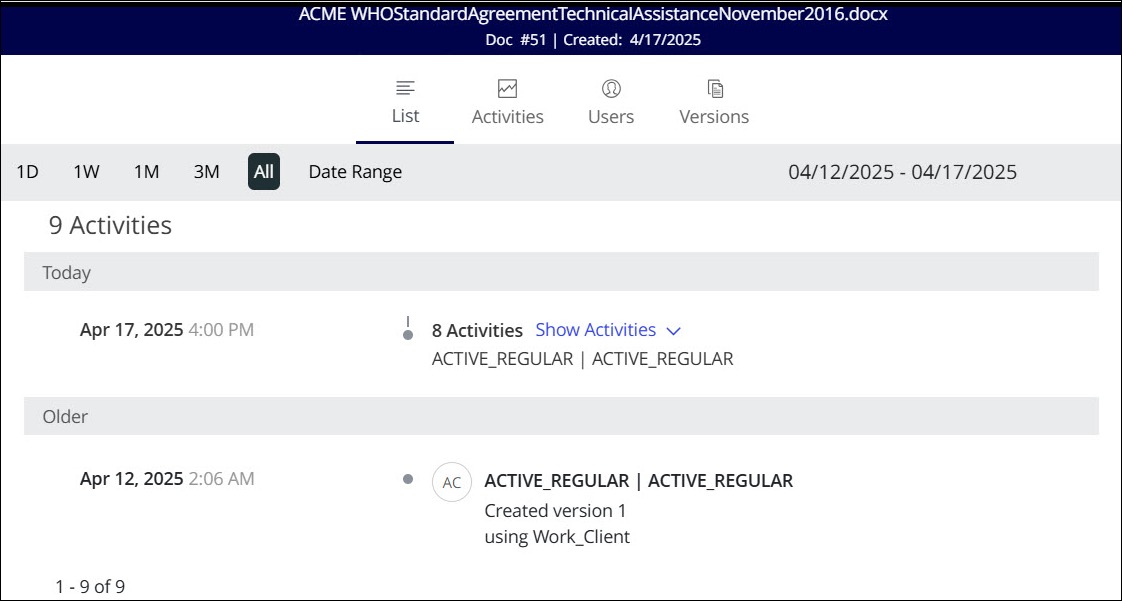Image resolution: width=1122 pixels, height=601 pixels.
Task: Select the 1D time range filter
Action: (27, 172)
